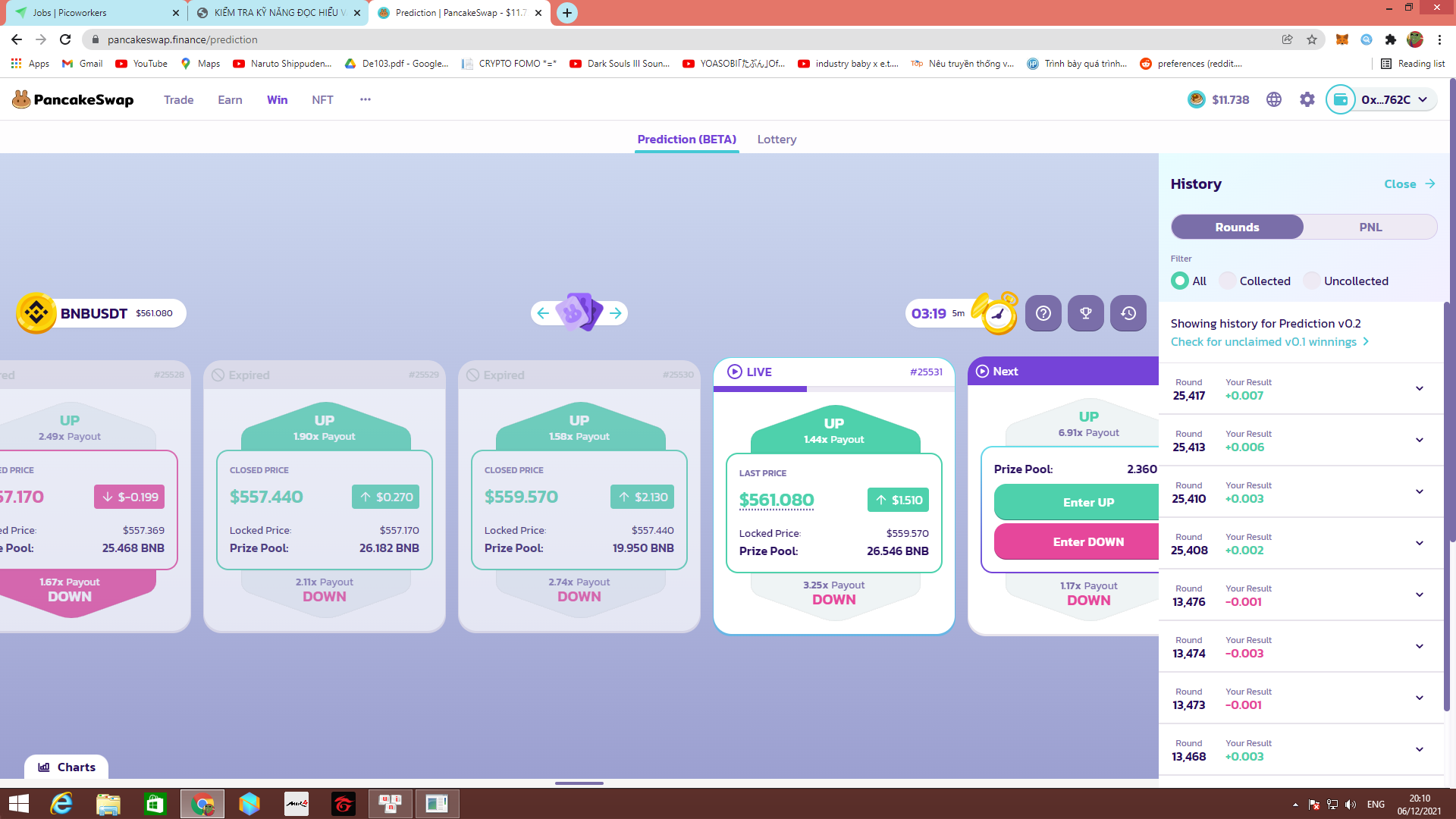The image size is (1456, 819).
Task: Open the PNL tab in History
Action: (x=1370, y=227)
